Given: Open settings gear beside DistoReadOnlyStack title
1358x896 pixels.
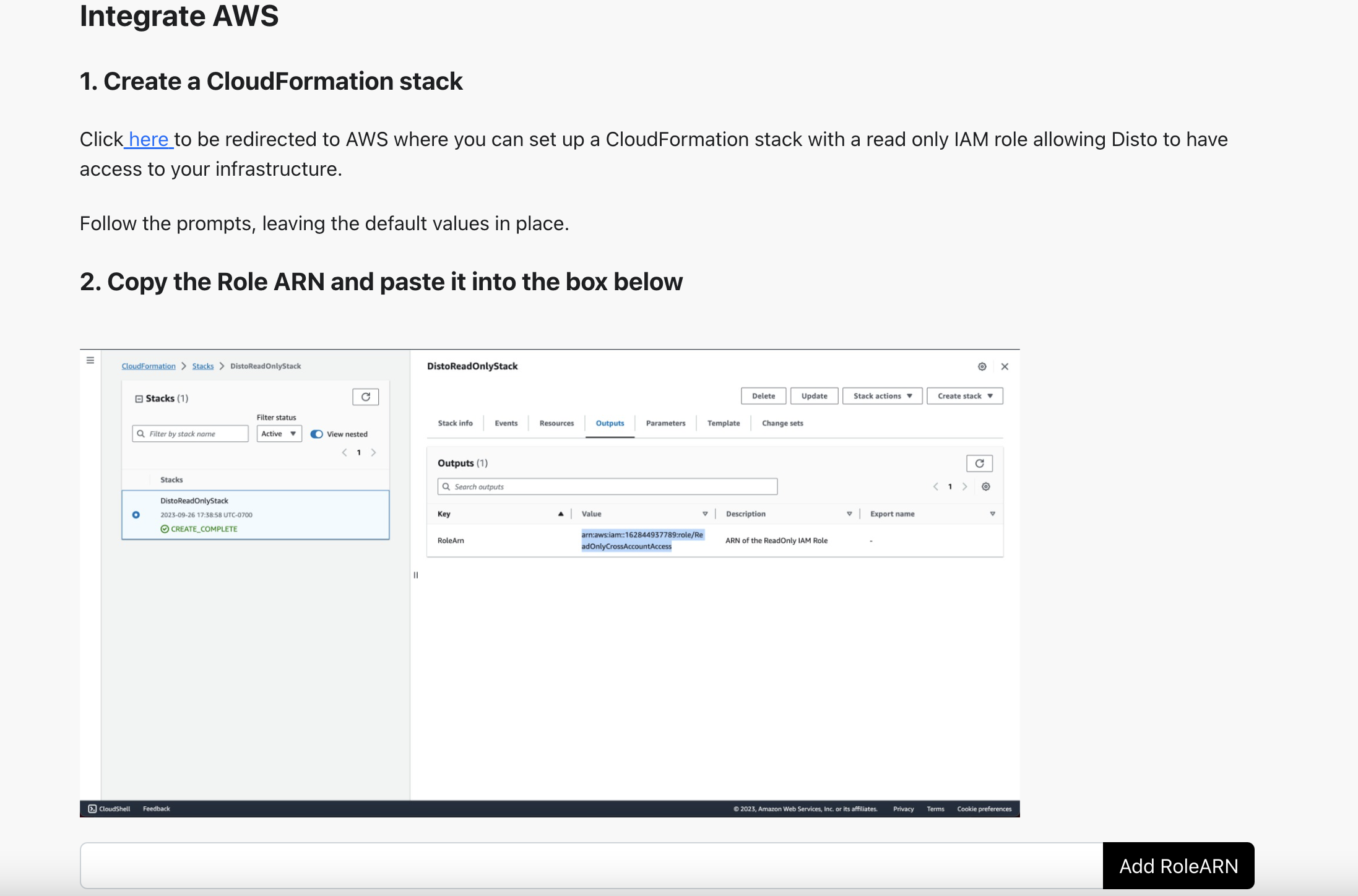Looking at the screenshot, I should click(x=982, y=366).
